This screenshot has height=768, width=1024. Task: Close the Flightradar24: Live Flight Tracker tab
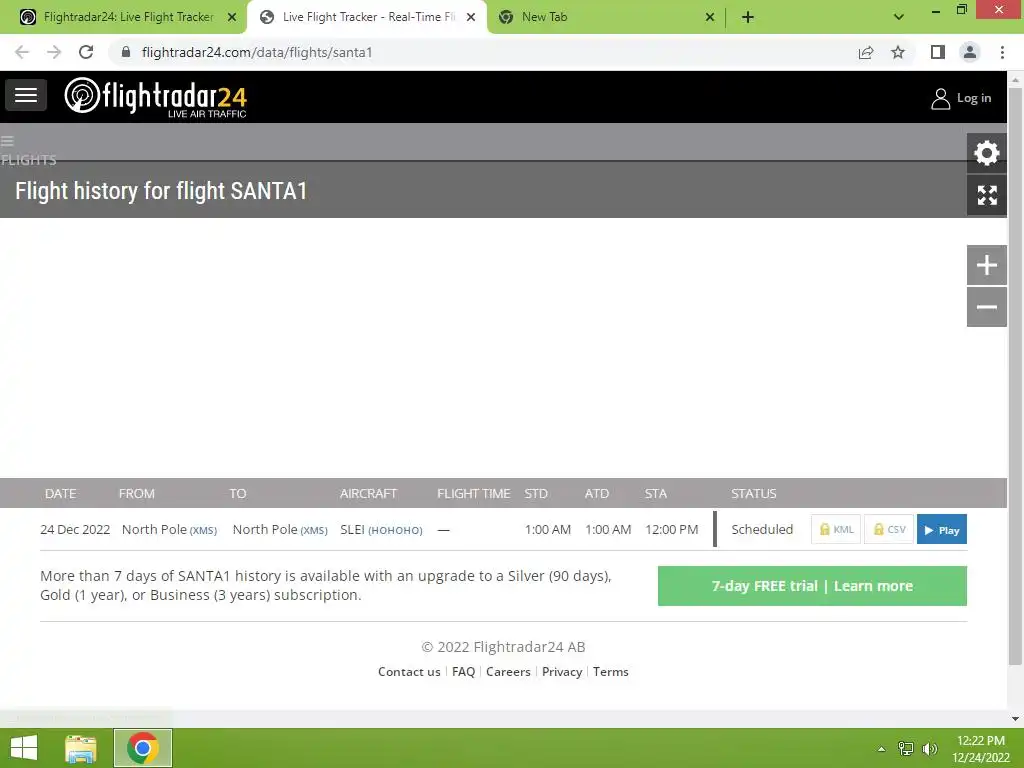tap(231, 17)
